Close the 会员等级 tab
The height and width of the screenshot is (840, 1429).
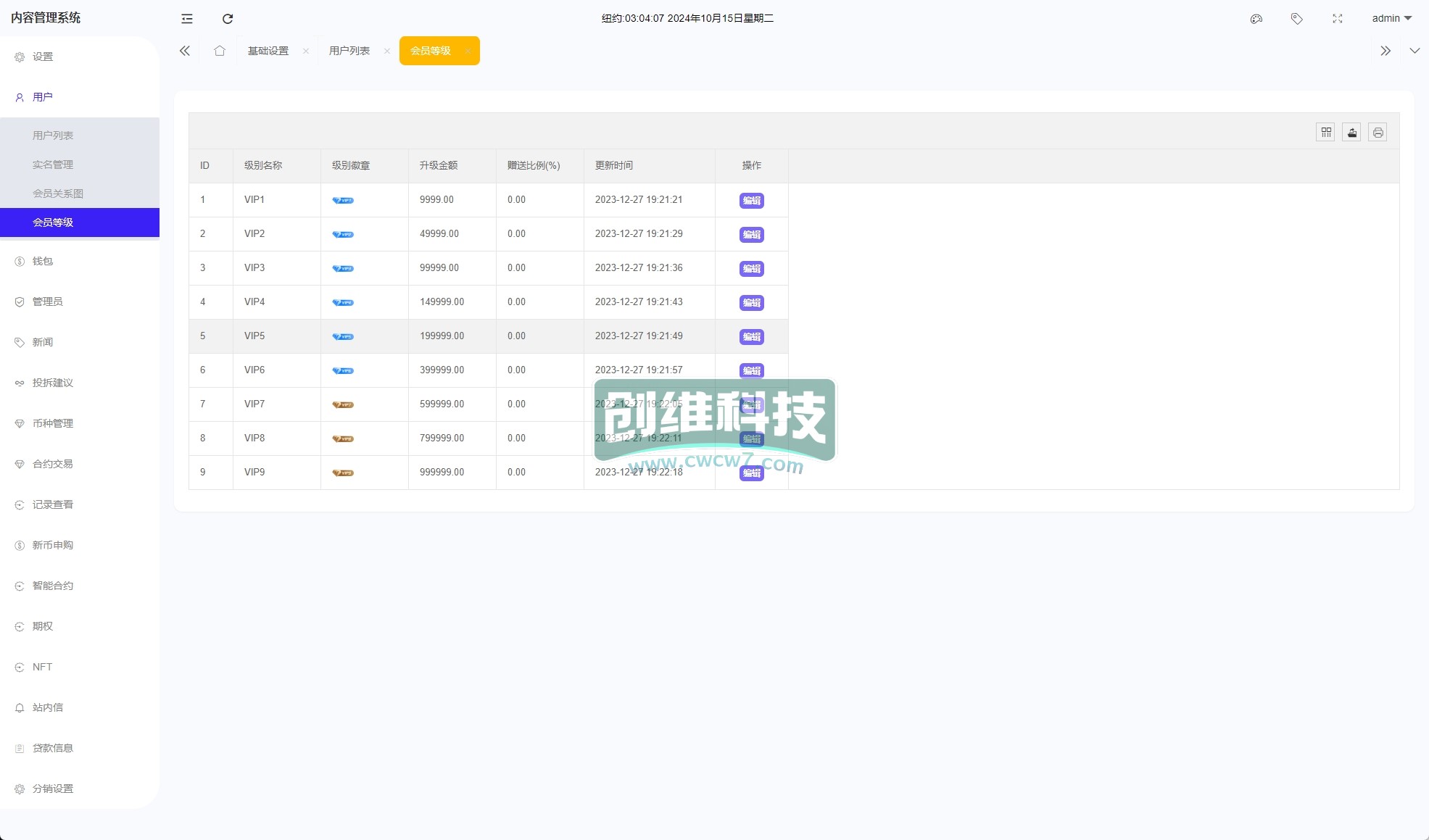pos(468,51)
